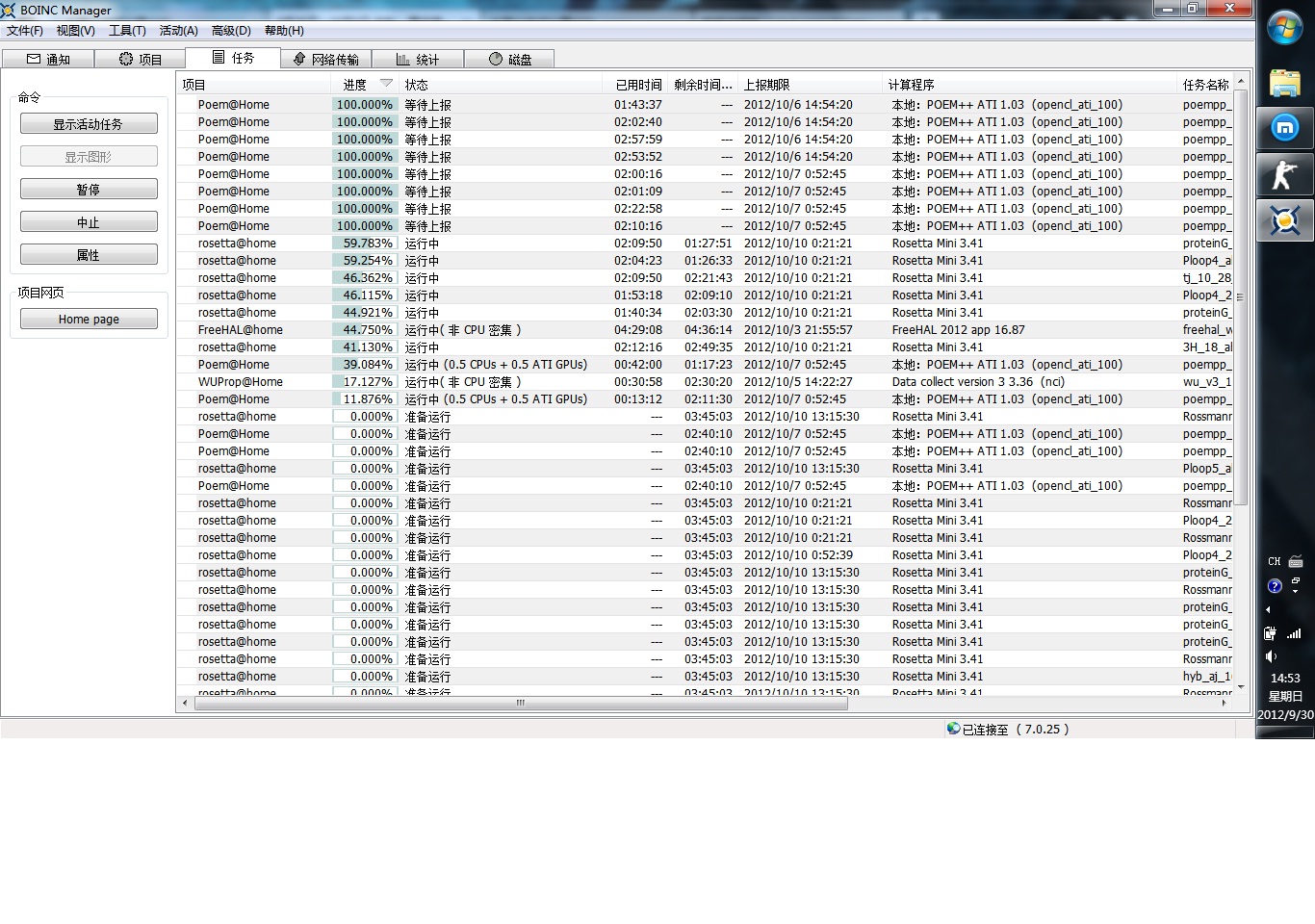Open Windows Explorer from the taskbar
This screenshot has width=1315, height=924.
pyautogui.click(x=1285, y=83)
